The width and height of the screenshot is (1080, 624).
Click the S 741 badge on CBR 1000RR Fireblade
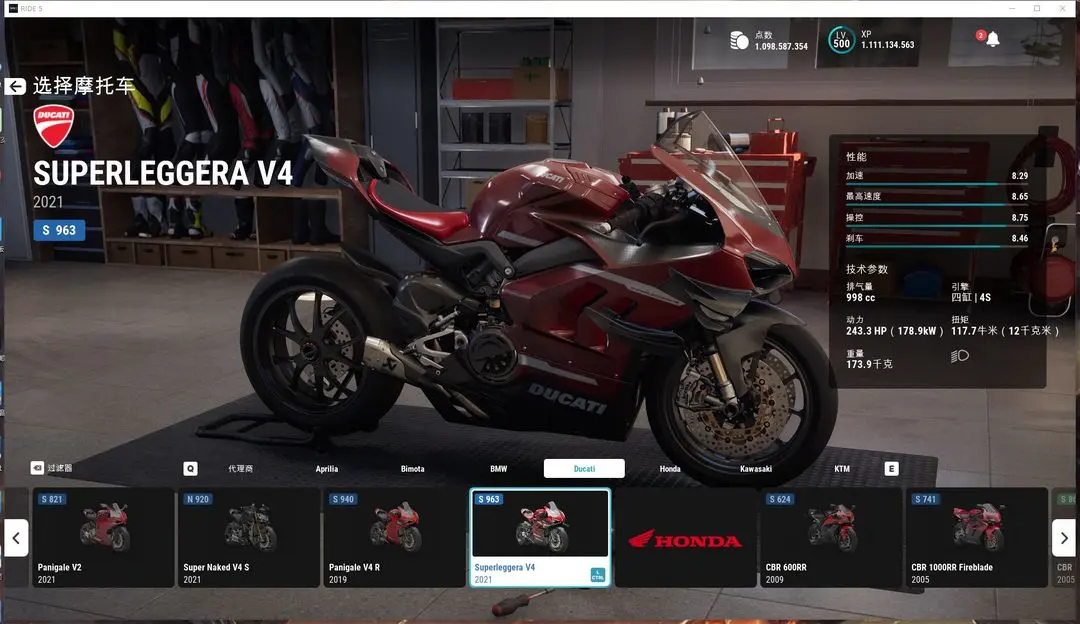point(925,499)
